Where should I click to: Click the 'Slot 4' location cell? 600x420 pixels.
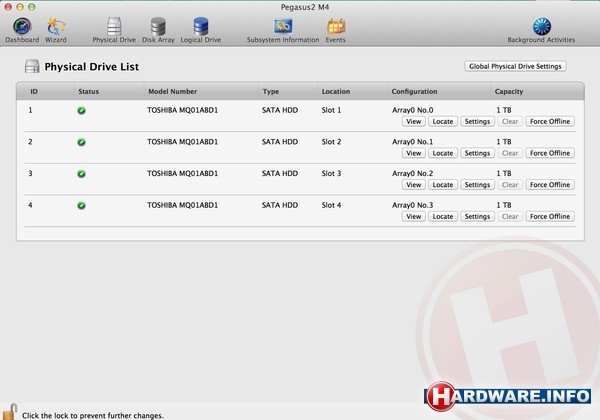click(331, 205)
